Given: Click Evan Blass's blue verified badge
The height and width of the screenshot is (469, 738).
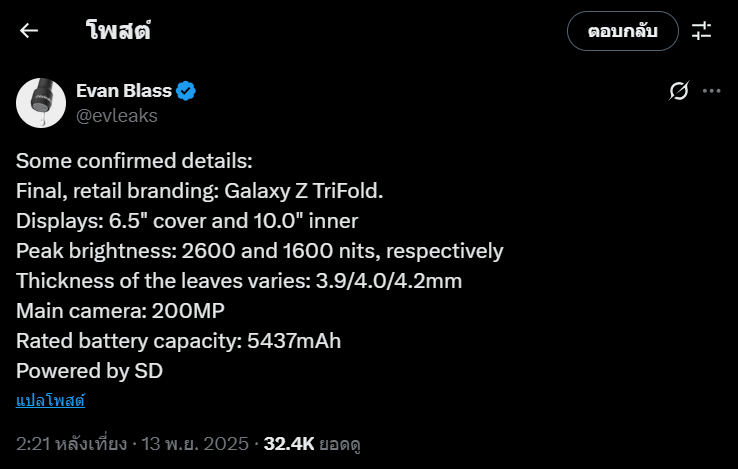Looking at the screenshot, I should (186, 91).
